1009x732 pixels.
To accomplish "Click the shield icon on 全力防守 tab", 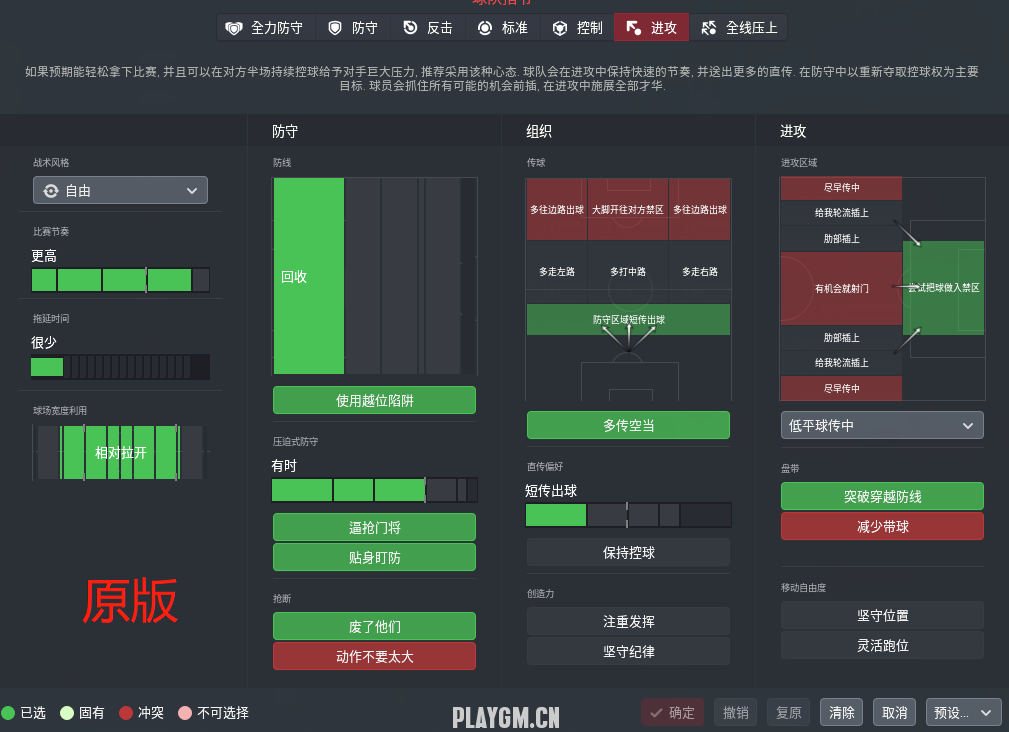I will [234, 28].
